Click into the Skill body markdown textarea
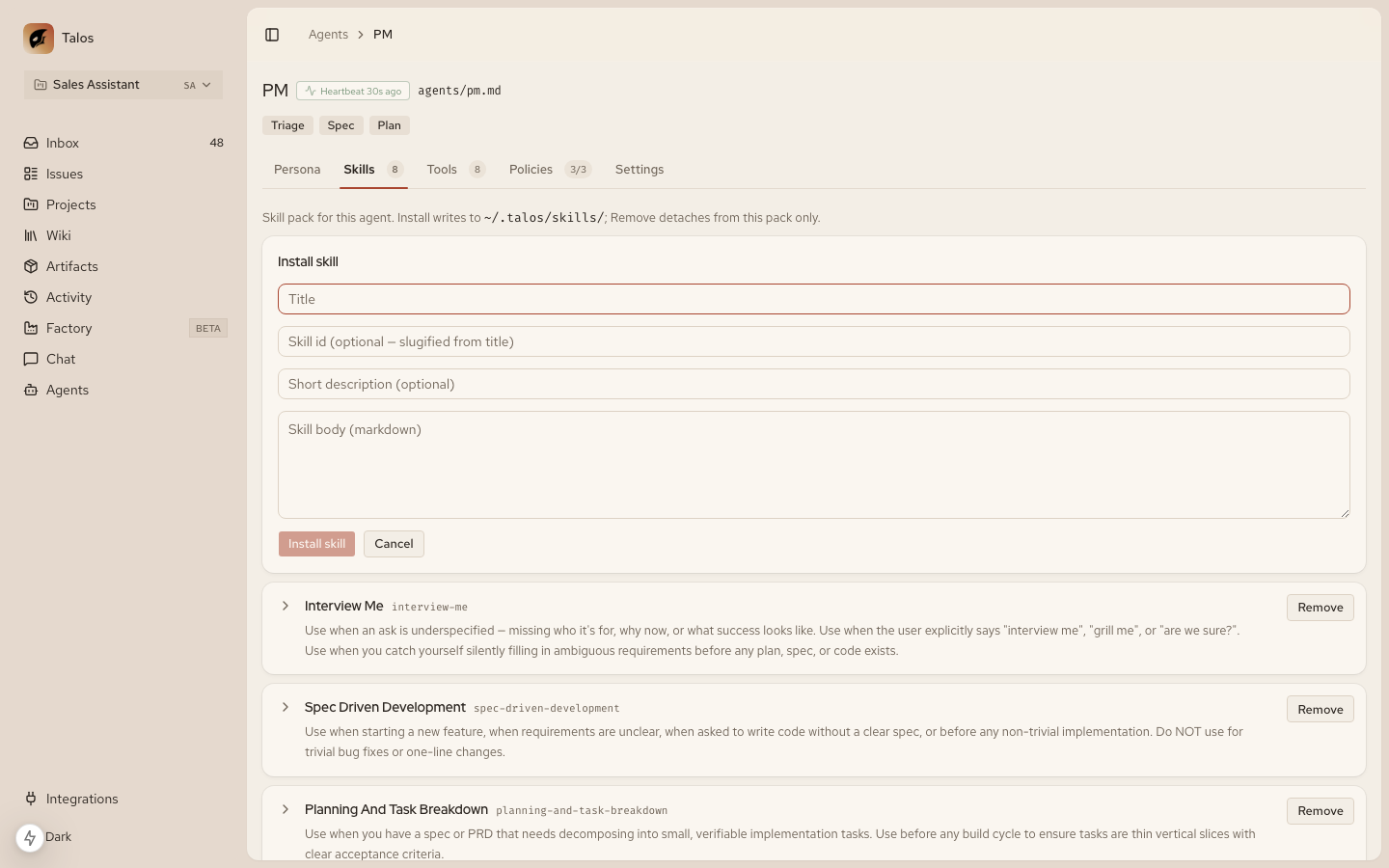The image size is (1389, 868). coord(814,465)
